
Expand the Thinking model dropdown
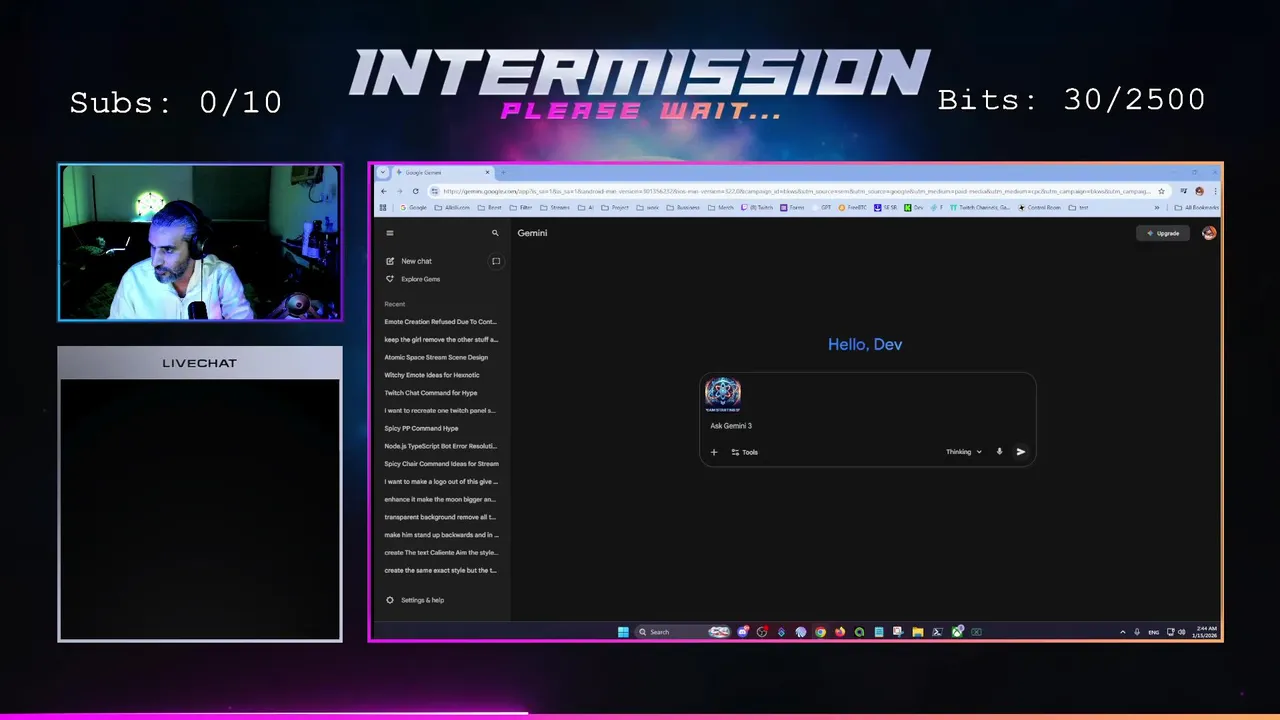click(x=964, y=452)
